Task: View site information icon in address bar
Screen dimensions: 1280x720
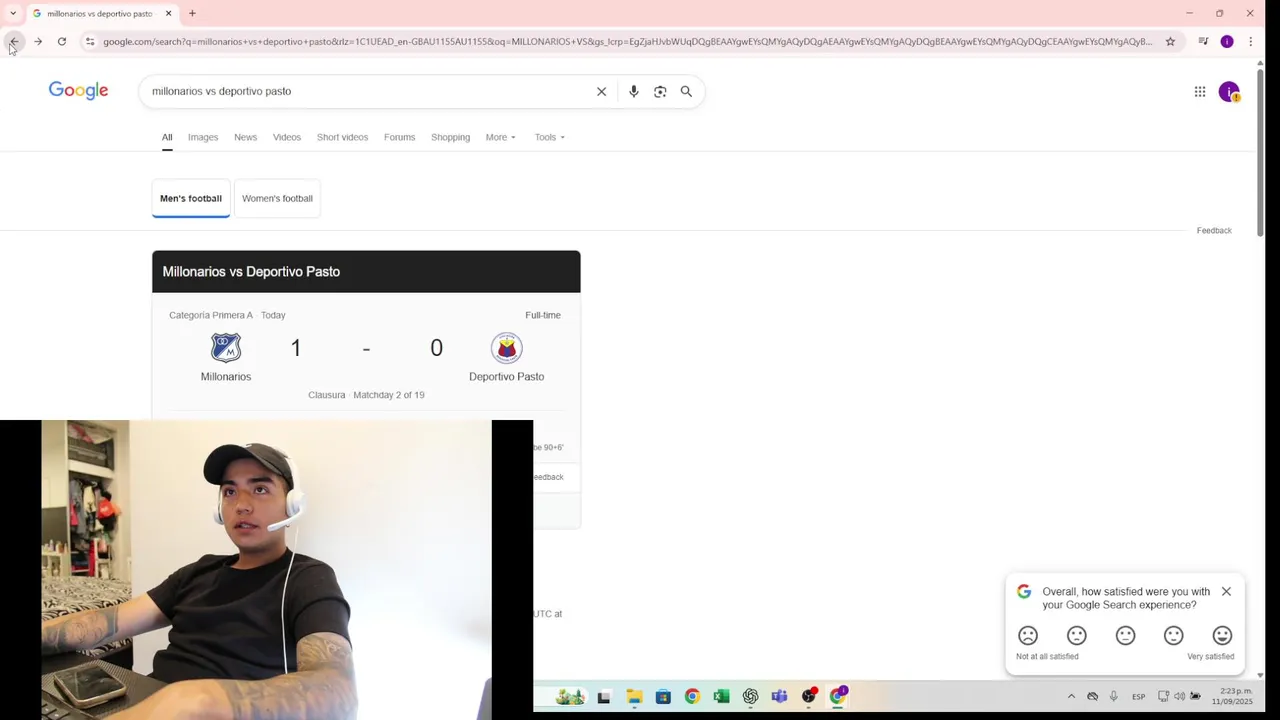Action: coord(90,41)
